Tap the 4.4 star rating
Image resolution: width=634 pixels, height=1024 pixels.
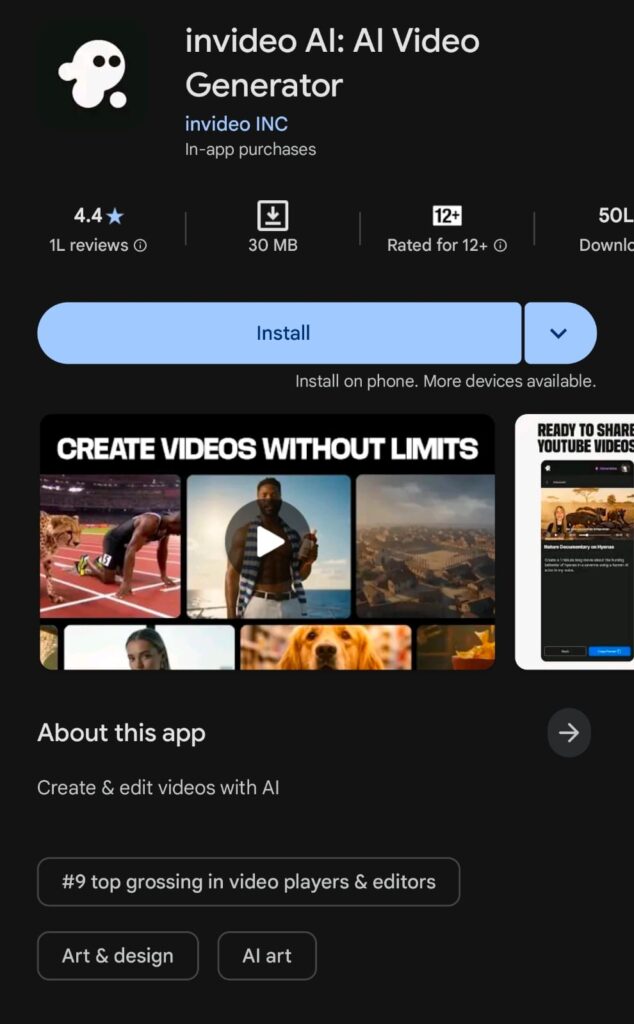[99, 216]
